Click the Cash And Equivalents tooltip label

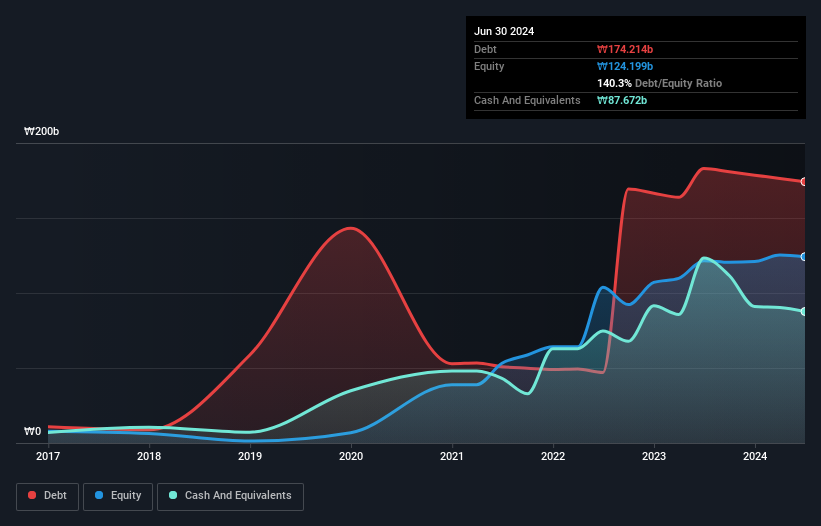click(x=527, y=100)
